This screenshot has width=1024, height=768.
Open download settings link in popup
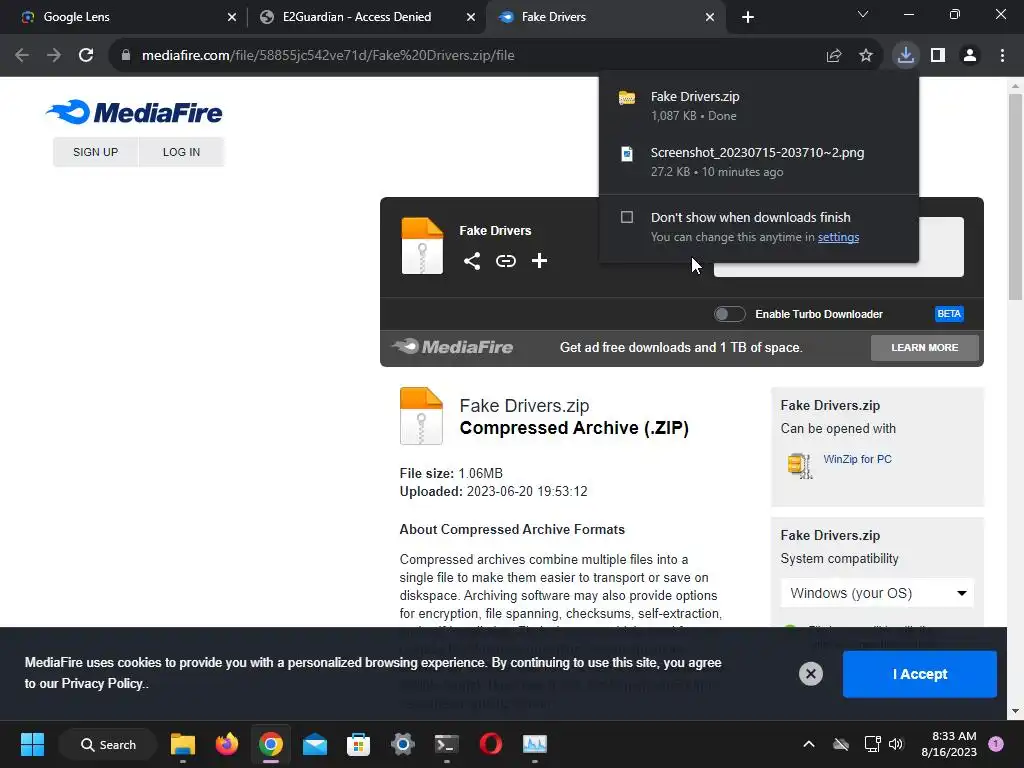839,237
